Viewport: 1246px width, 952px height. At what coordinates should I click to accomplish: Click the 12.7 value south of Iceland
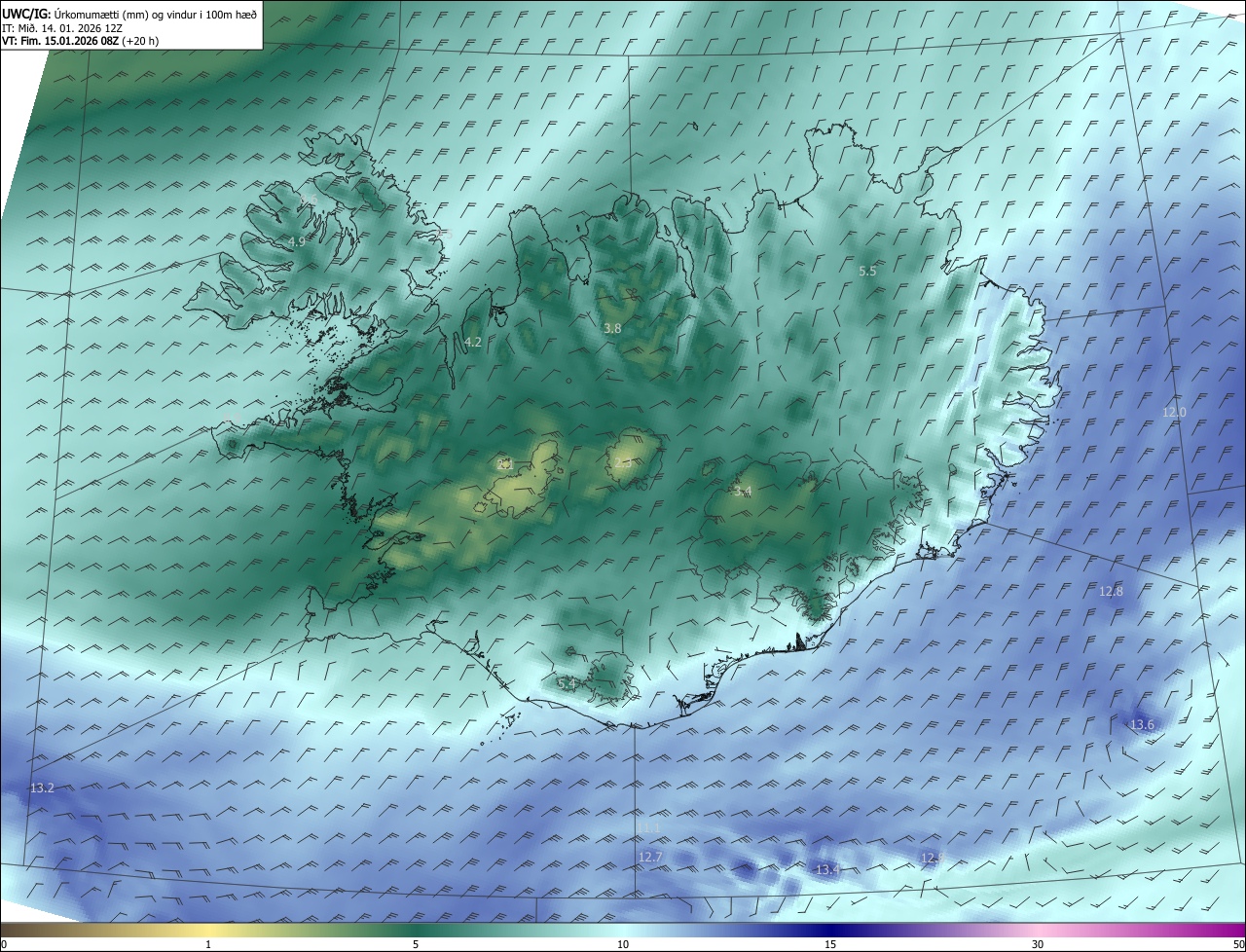pyautogui.click(x=651, y=858)
